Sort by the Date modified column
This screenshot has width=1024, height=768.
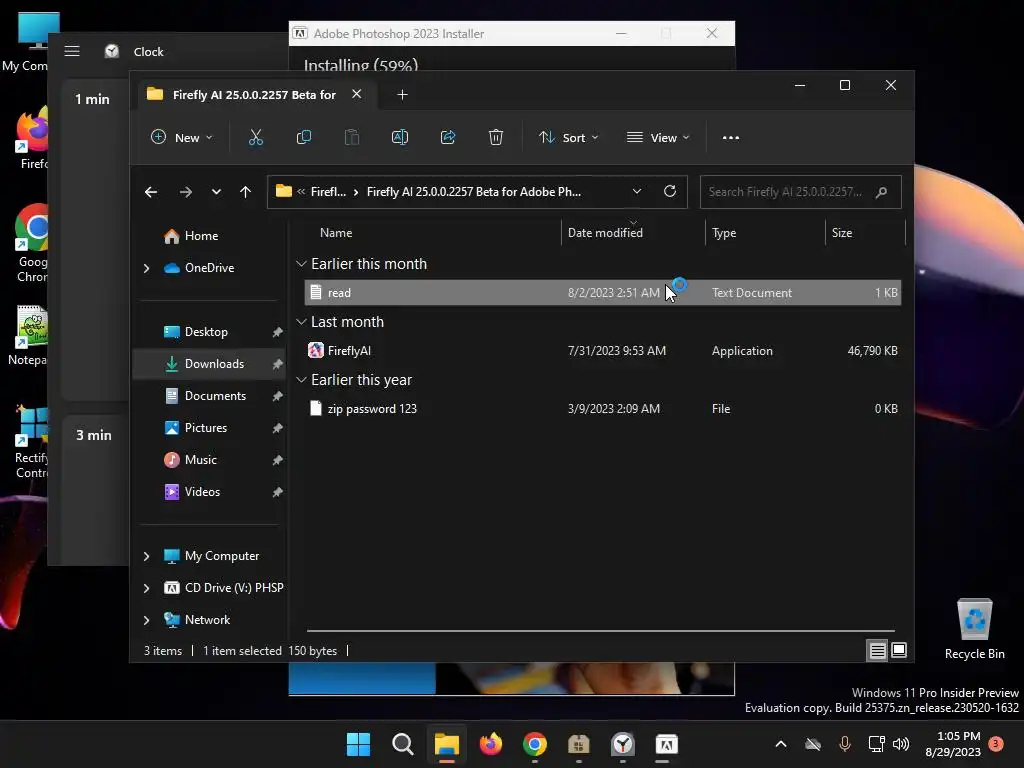[x=605, y=232]
